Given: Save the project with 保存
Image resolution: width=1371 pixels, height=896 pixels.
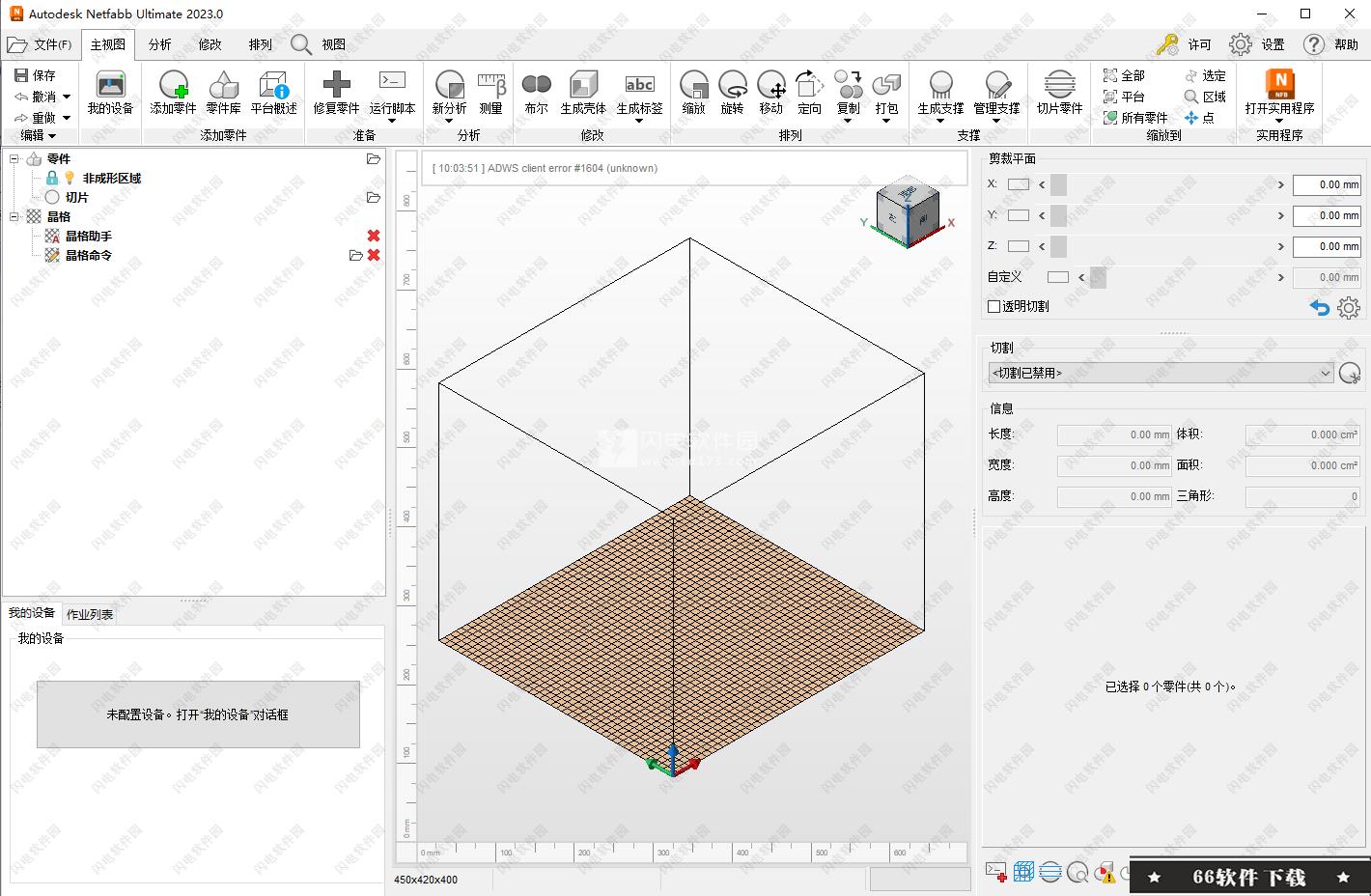Looking at the screenshot, I should [35, 75].
